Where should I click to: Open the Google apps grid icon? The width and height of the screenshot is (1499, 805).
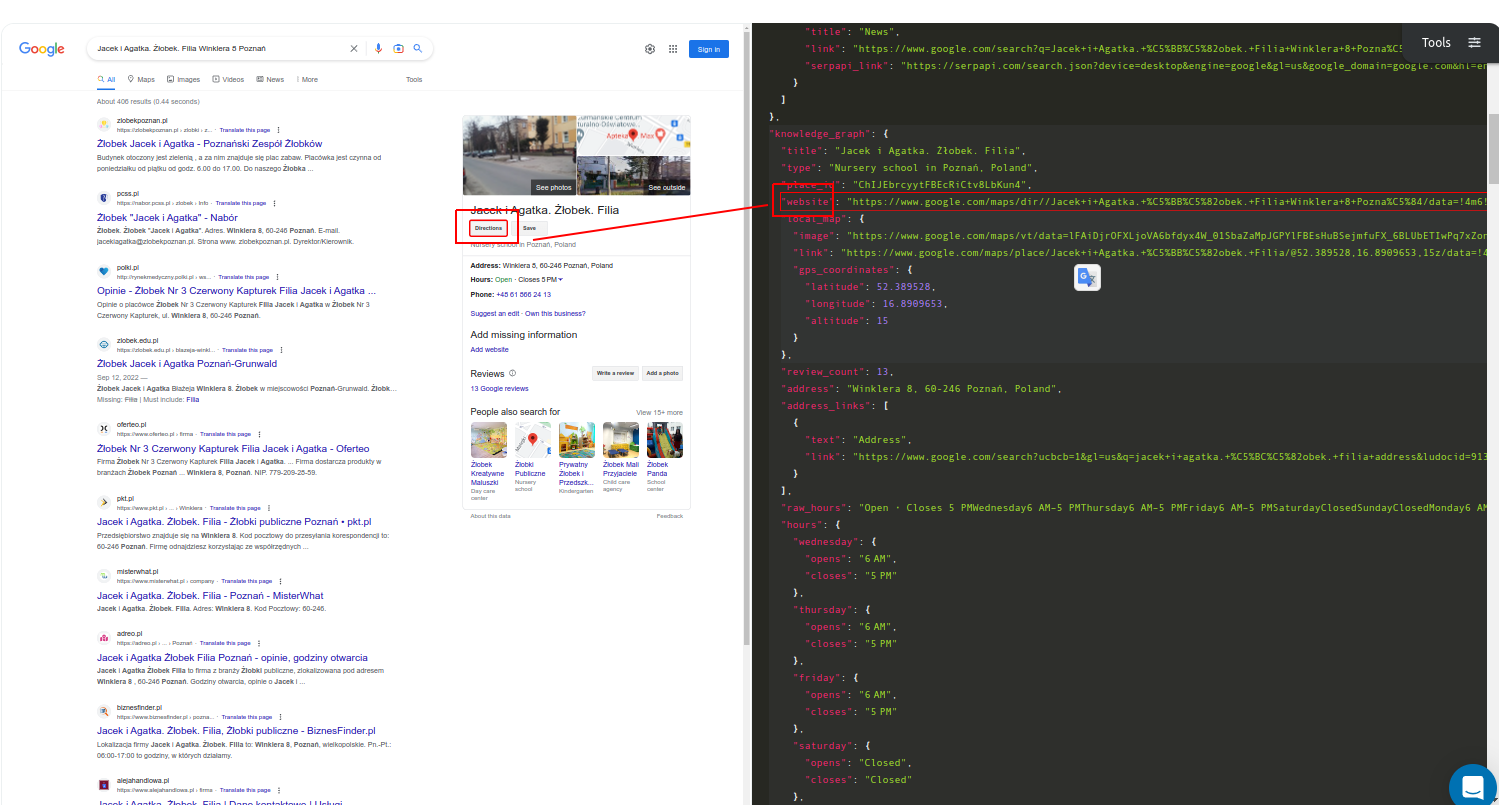point(674,48)
